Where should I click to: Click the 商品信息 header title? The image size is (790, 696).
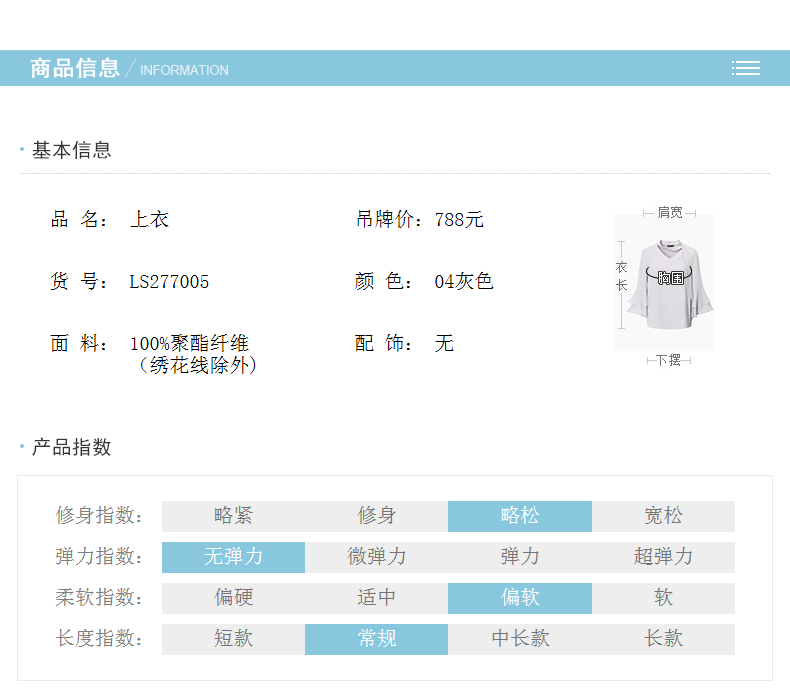pos(75,68)
